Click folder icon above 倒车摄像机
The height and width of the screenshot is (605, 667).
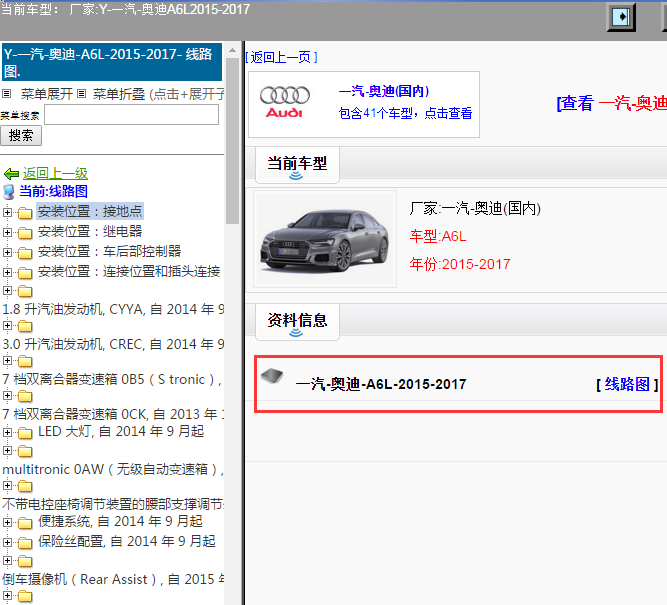(25, 561)
